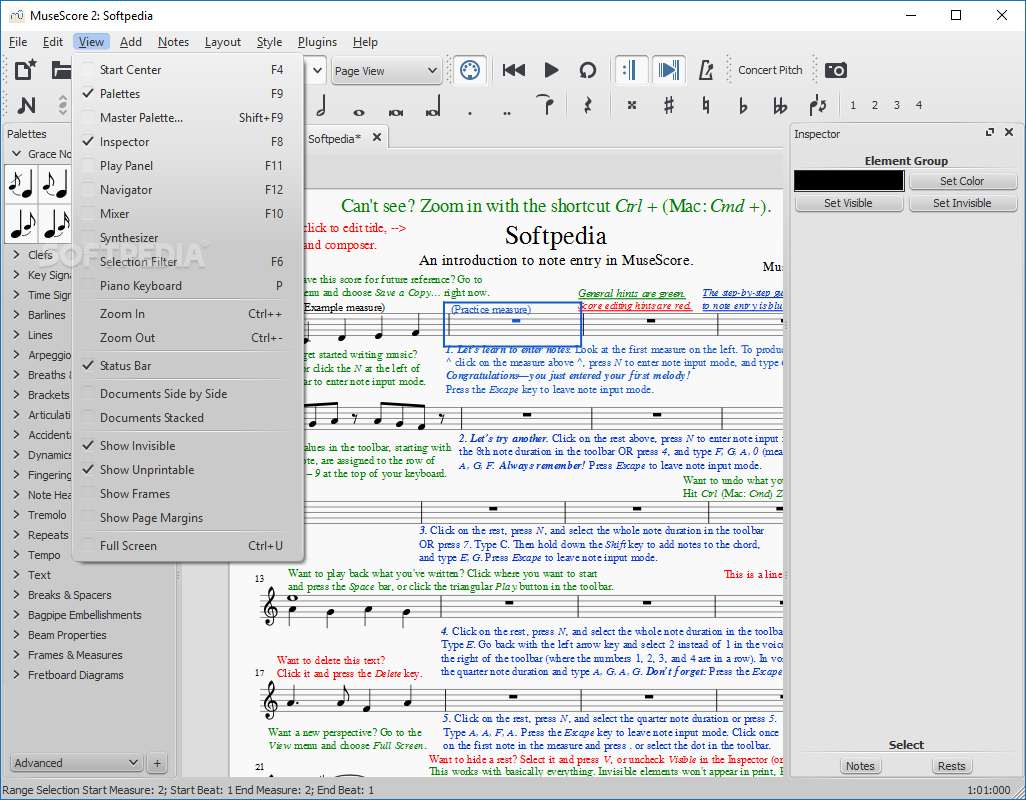The width and height of the screenshot is (1026, 800).
Task: Click the Rests select button
Action: 951,766
